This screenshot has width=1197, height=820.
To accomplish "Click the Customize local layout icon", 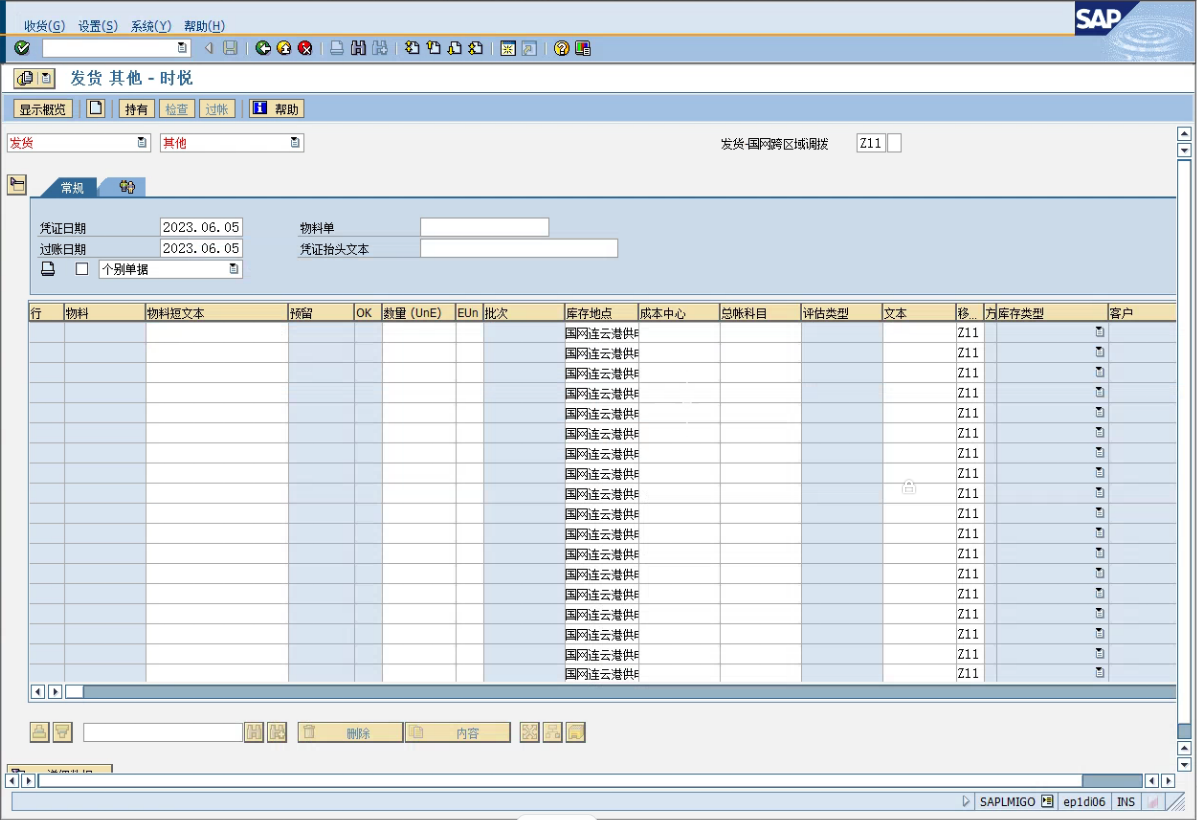I will 583,48.
